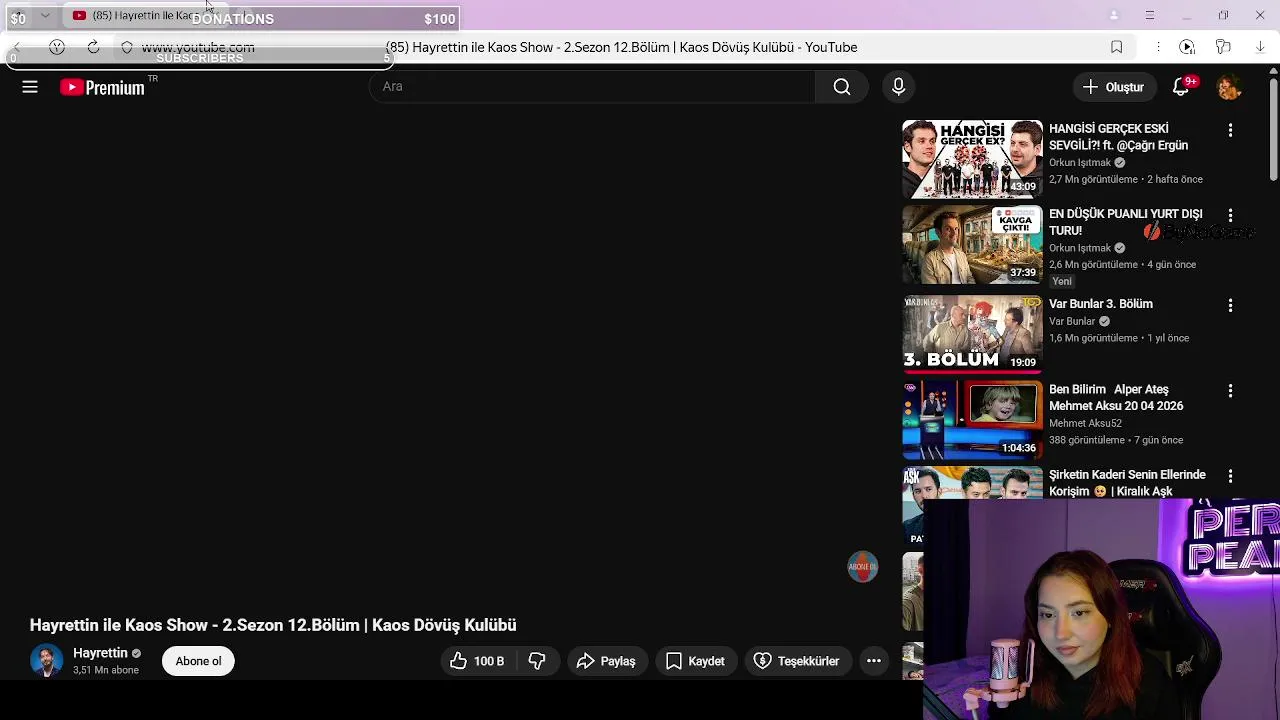
Task: Open the Ben Bilirim Alper Ateş video thumbnail
Action: 972,419
